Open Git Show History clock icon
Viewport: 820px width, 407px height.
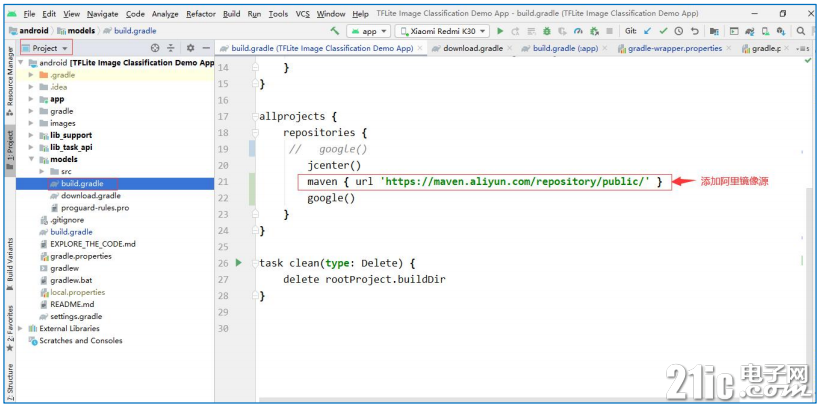click(678, 31)
